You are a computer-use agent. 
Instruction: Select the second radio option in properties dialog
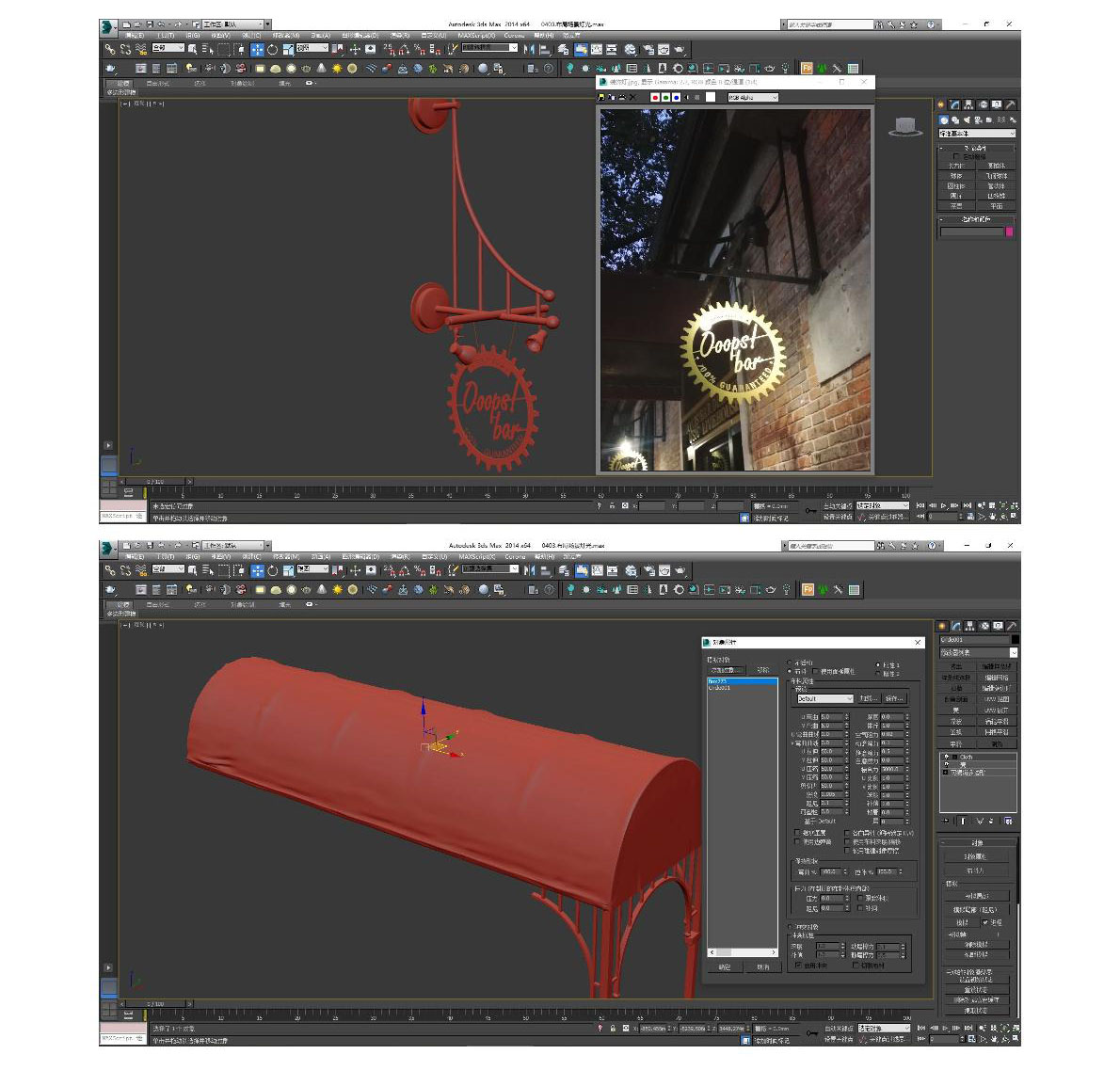click(x=790, y=671)
